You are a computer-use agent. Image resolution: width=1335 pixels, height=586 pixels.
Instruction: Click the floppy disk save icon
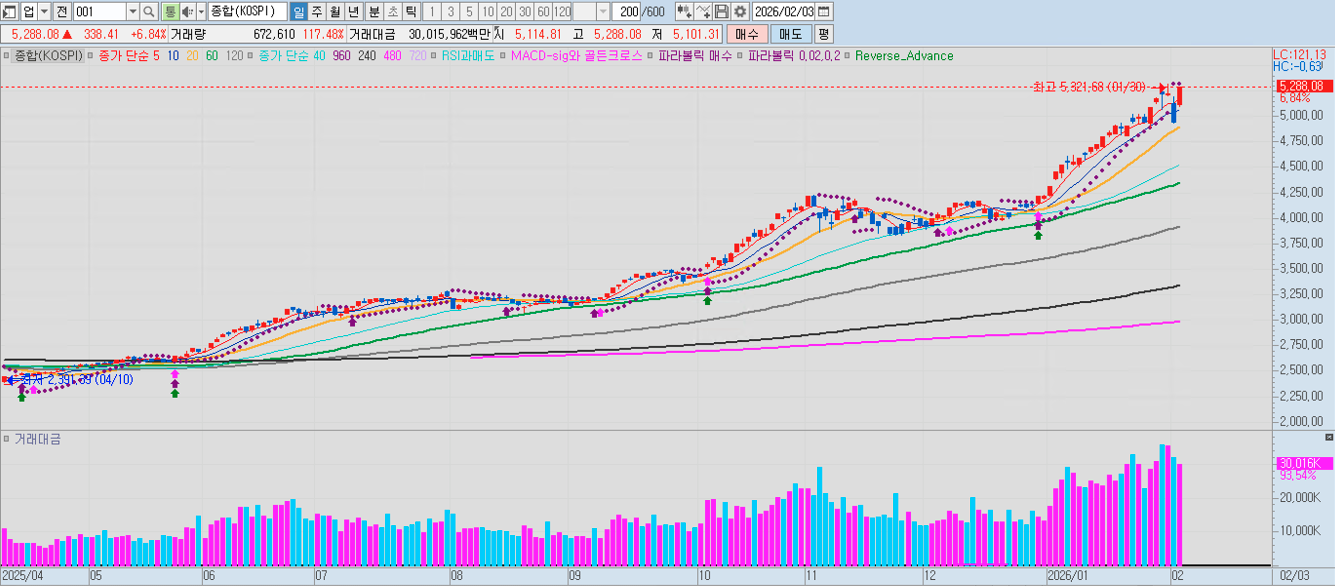pos(722,11)
